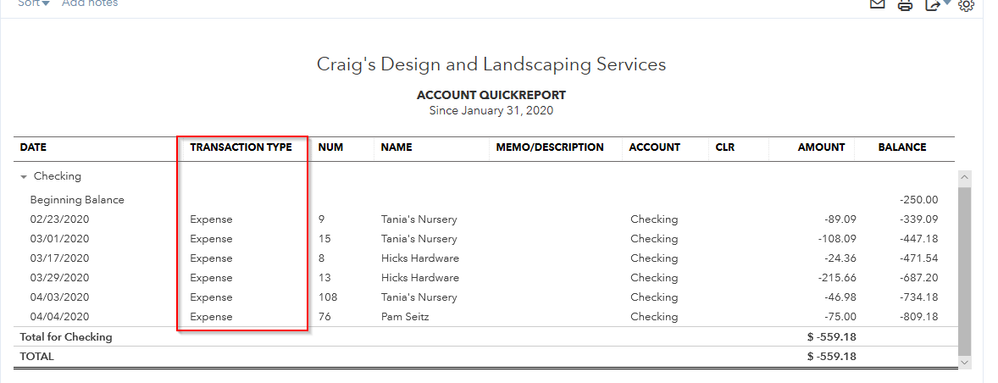This screenshot has height=383, width=998.
Task: Click transaction number 108
Action: point(328,297)
